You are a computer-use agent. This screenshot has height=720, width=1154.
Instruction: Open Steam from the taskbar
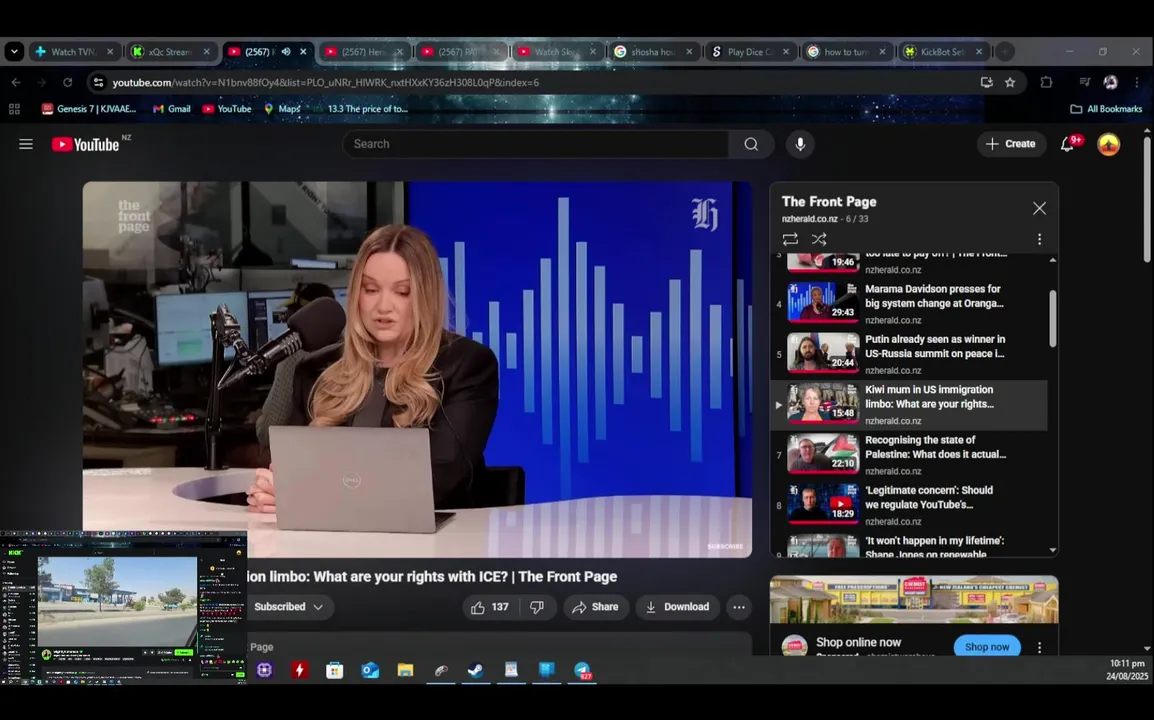coord(475,670)
